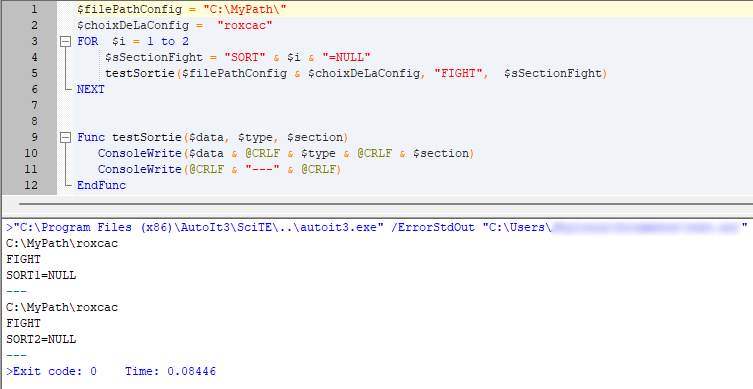
Task: Collapse the FOR loop fold marker
Action: click(x=65, y=42)
